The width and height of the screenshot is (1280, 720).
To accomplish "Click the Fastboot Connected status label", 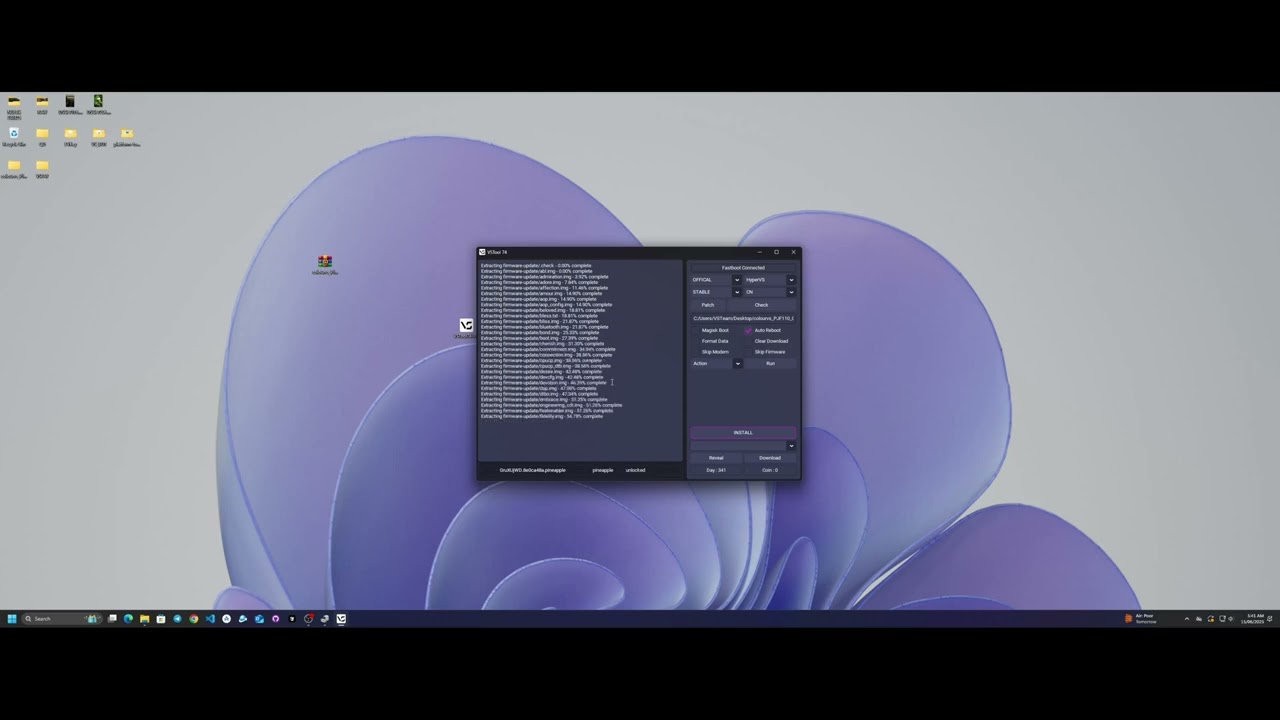I will pos(743,268).
